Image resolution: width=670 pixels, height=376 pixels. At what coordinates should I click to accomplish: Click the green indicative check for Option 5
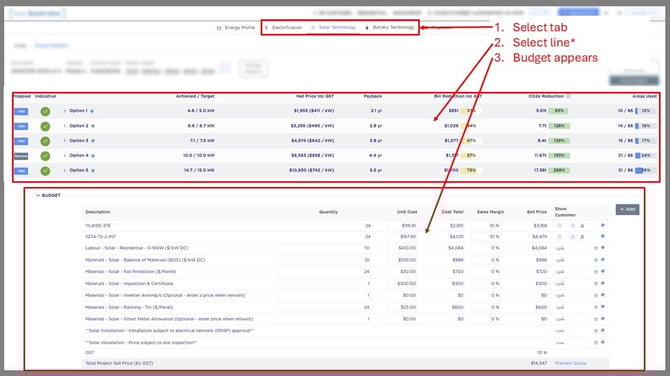point(45,171)
